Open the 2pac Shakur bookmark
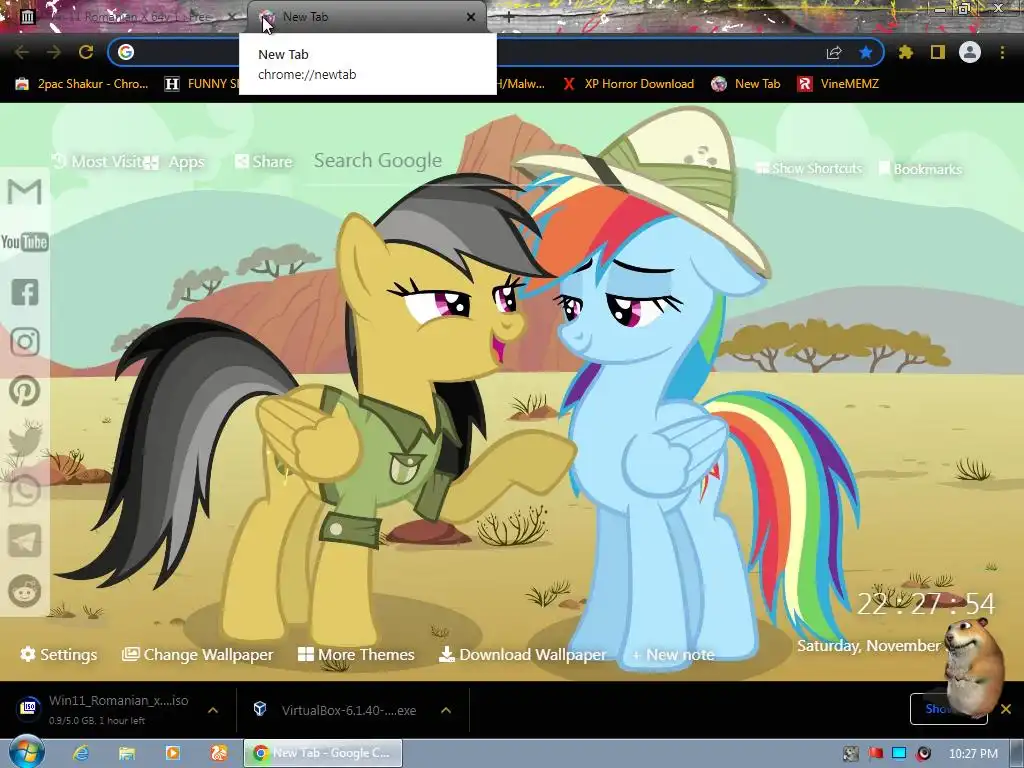The width and height of the screenshot is (1024, 768). click(x=82, y=84)
